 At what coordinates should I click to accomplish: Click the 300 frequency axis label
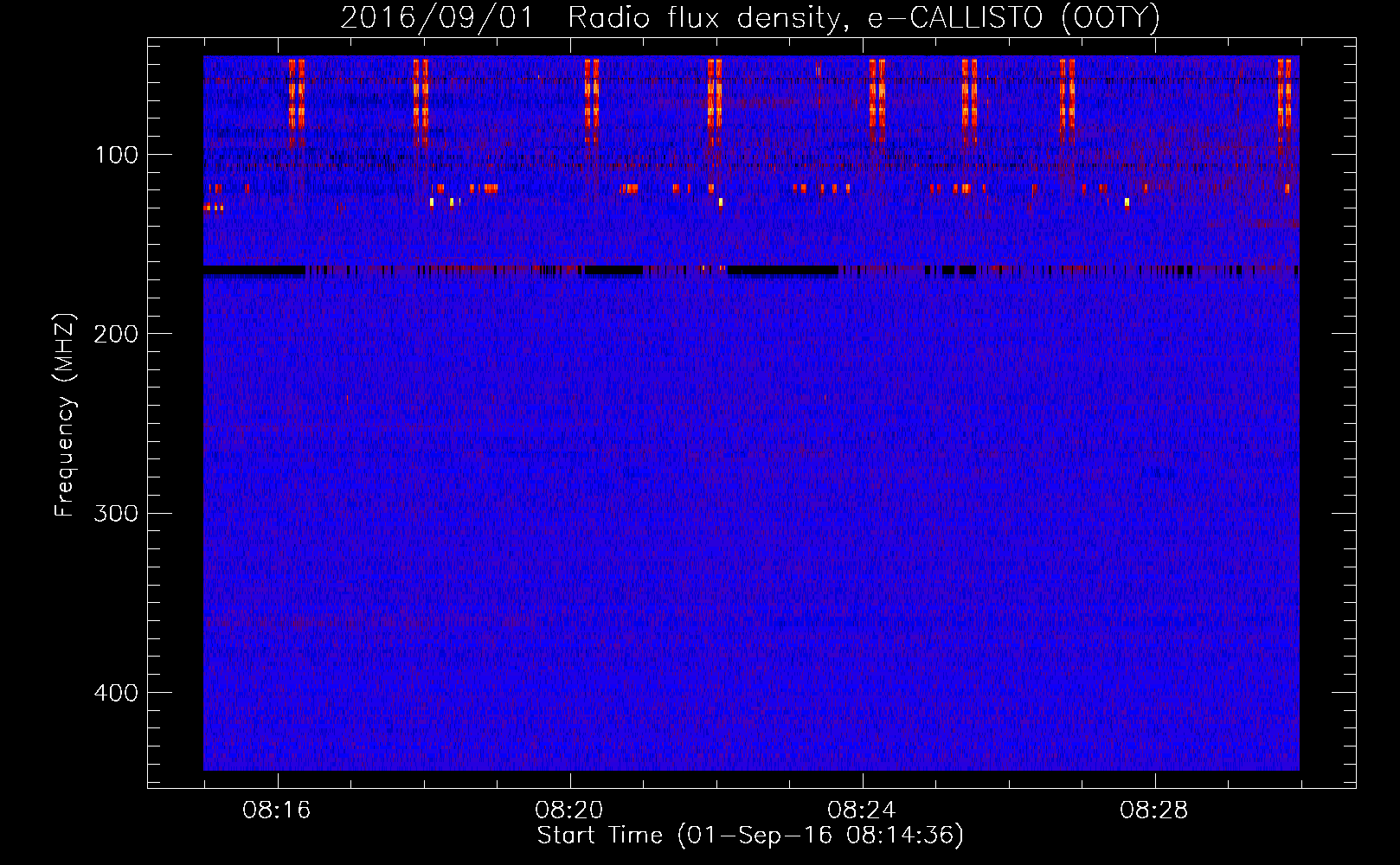click(x=116, y=513)
